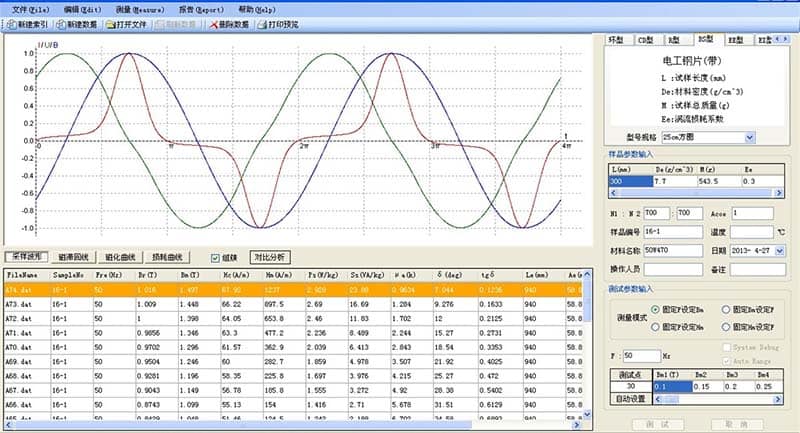The height and width of the screenshot is (433, 800).
Task: Click the 备注 remarks input field
Action: (758, 269)
